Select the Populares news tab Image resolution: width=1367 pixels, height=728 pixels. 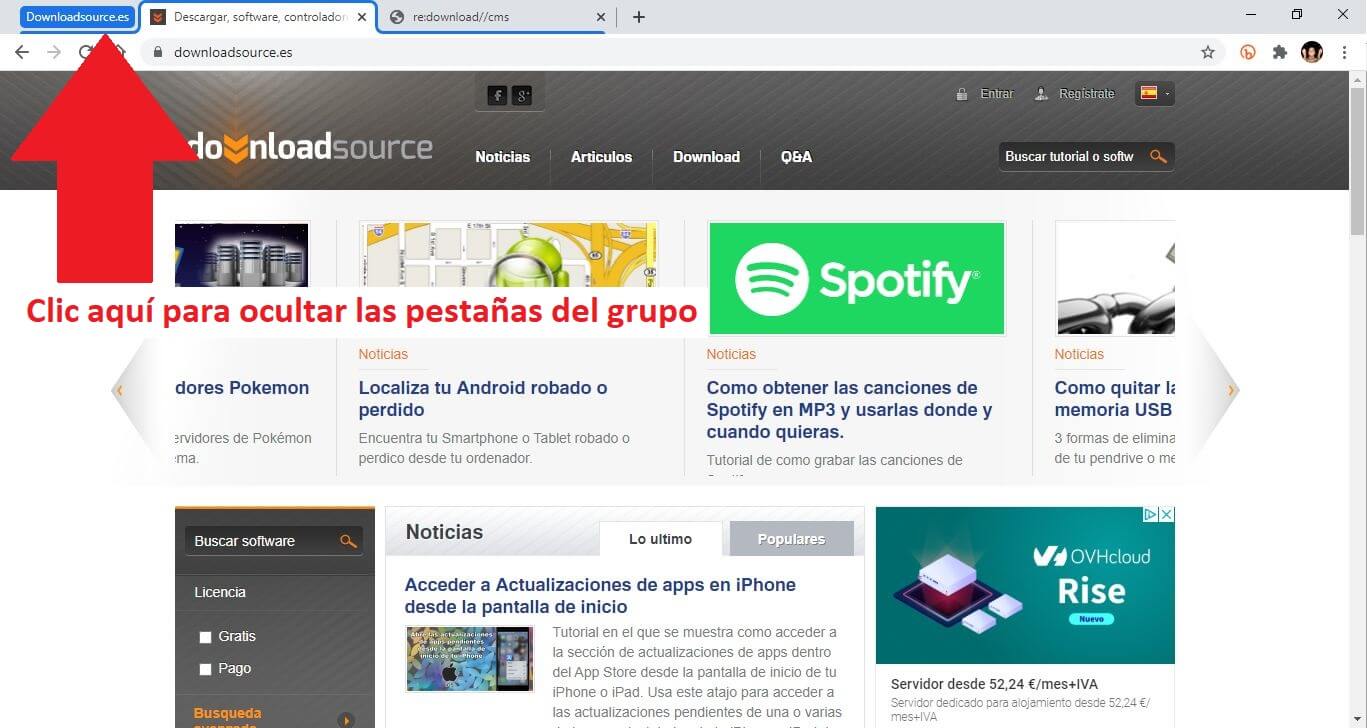coord(791,539)
